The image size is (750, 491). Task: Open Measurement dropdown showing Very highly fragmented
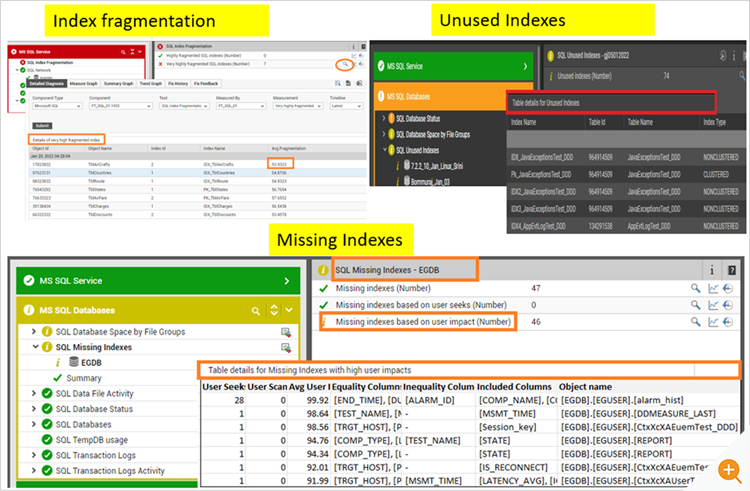coord(298,106)
